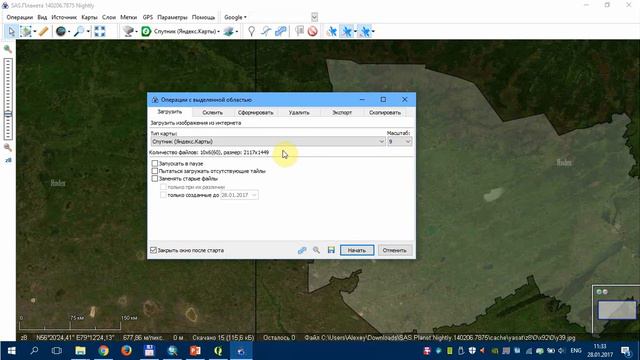This screenshot has width=640, height=360.
Task: Expand dropdown arrow next to selection tool
Action: 34,31
